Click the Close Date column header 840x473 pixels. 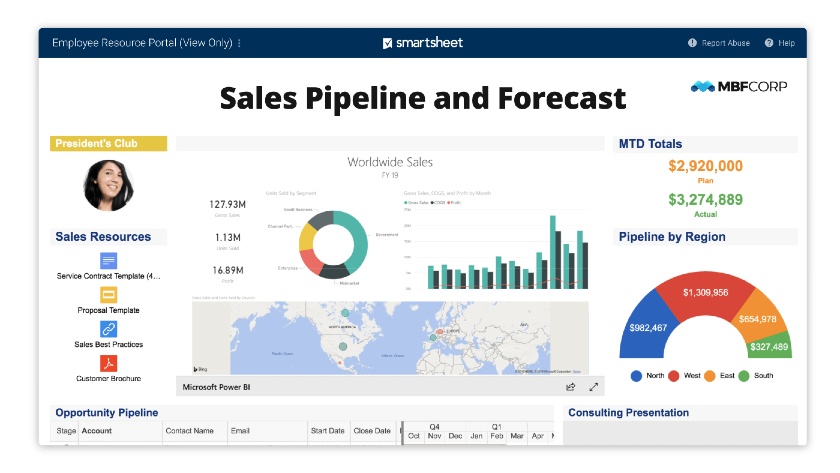[x=372, y=431]
